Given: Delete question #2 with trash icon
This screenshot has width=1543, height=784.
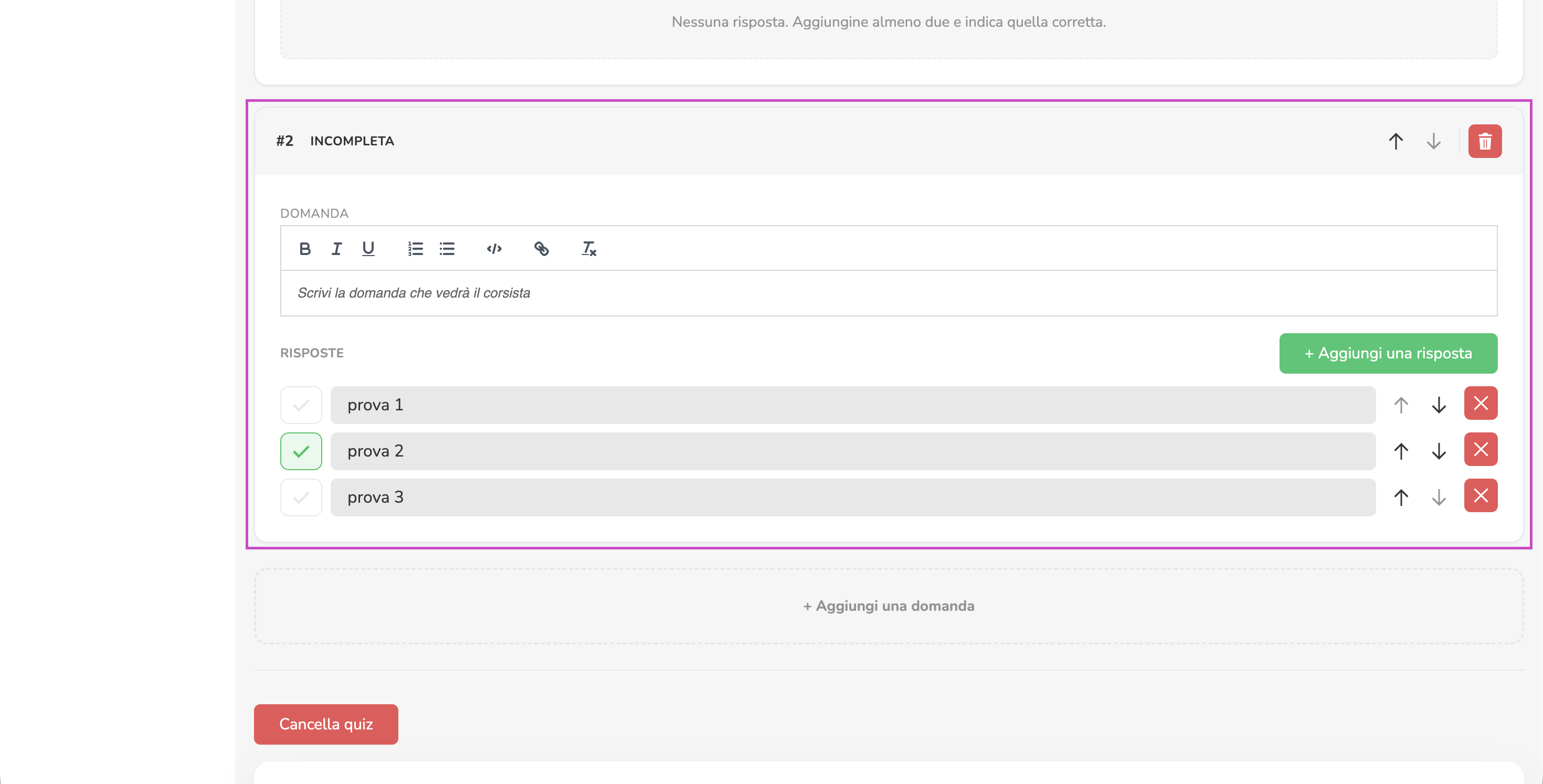Looking at the screenshot, I should (1484, 141).
